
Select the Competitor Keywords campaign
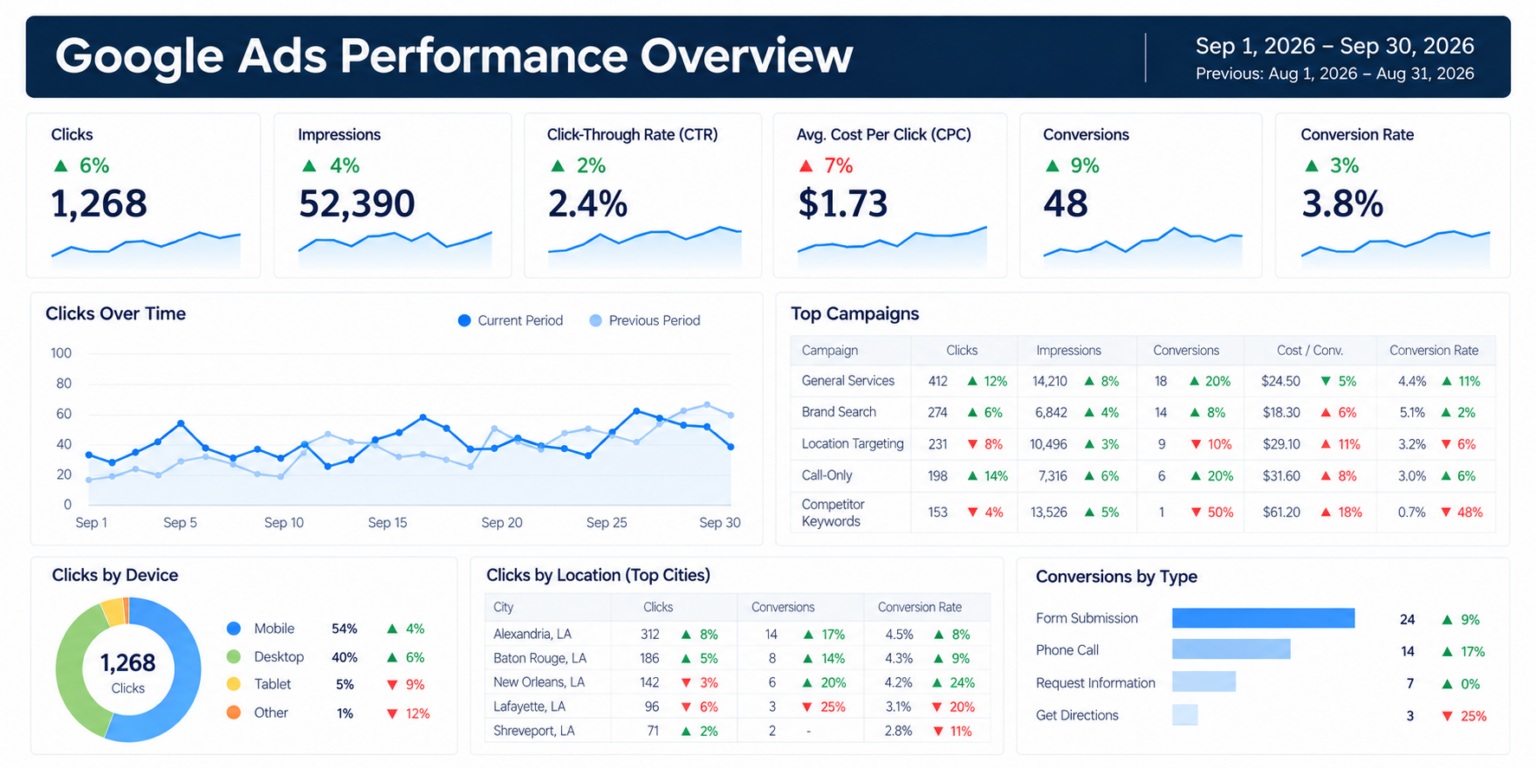click(1143, 512)
